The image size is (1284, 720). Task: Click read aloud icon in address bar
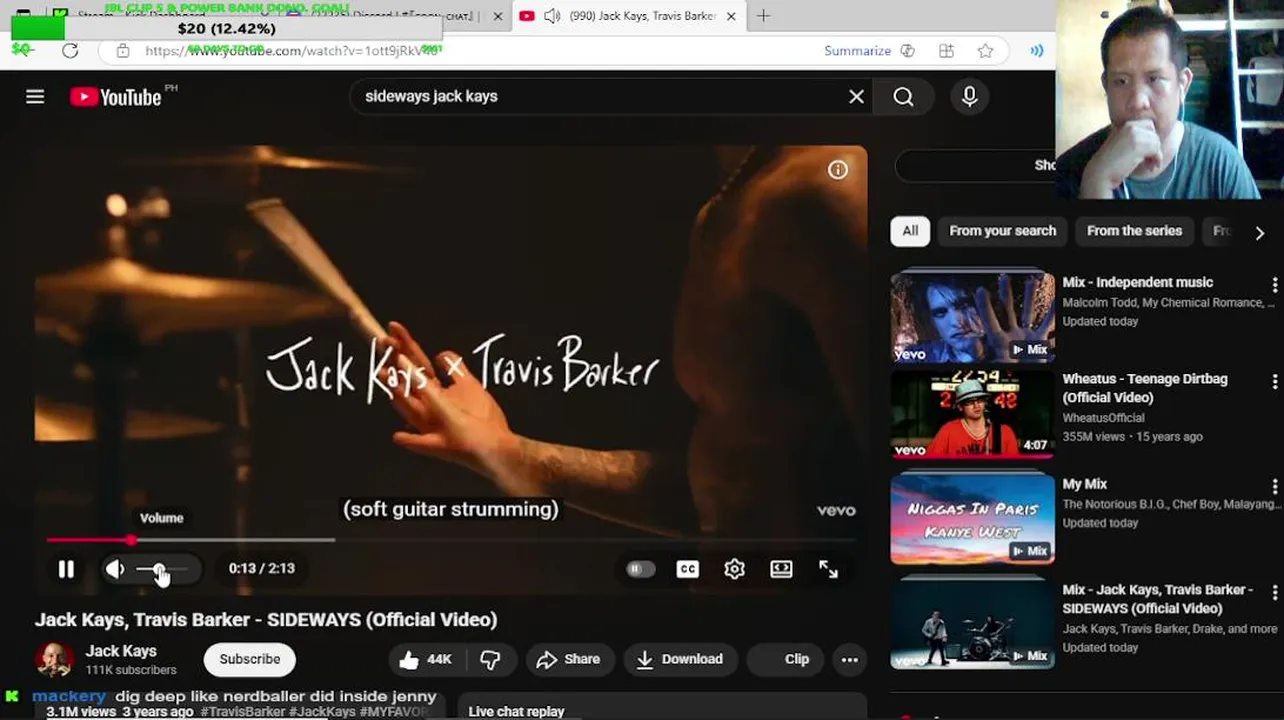point(1037,51)
